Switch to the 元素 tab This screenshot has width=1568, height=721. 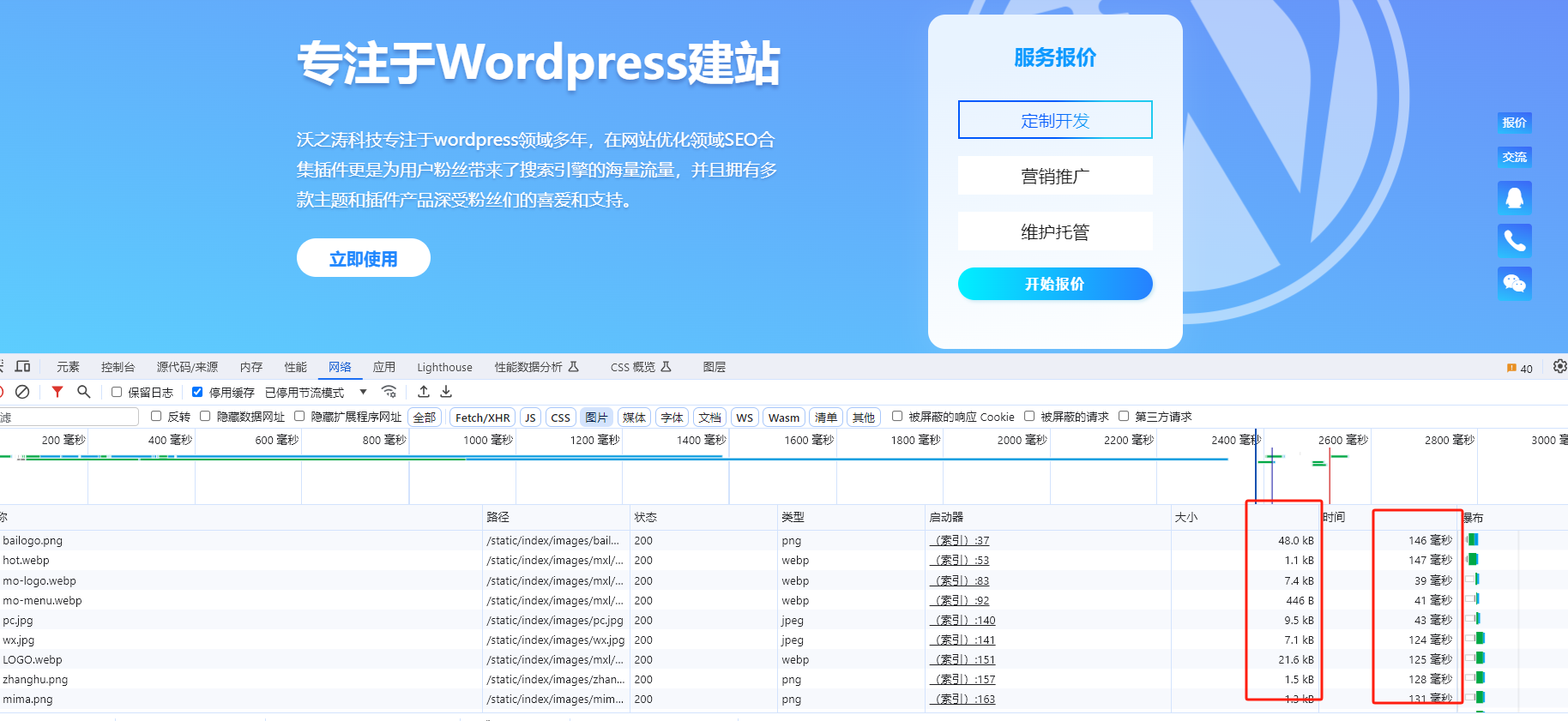coord(68,367)
